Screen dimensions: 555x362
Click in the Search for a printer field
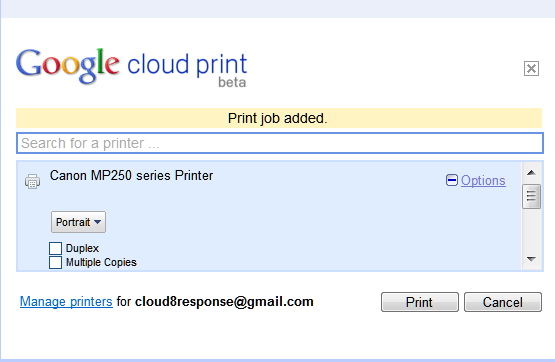point(280,143)
